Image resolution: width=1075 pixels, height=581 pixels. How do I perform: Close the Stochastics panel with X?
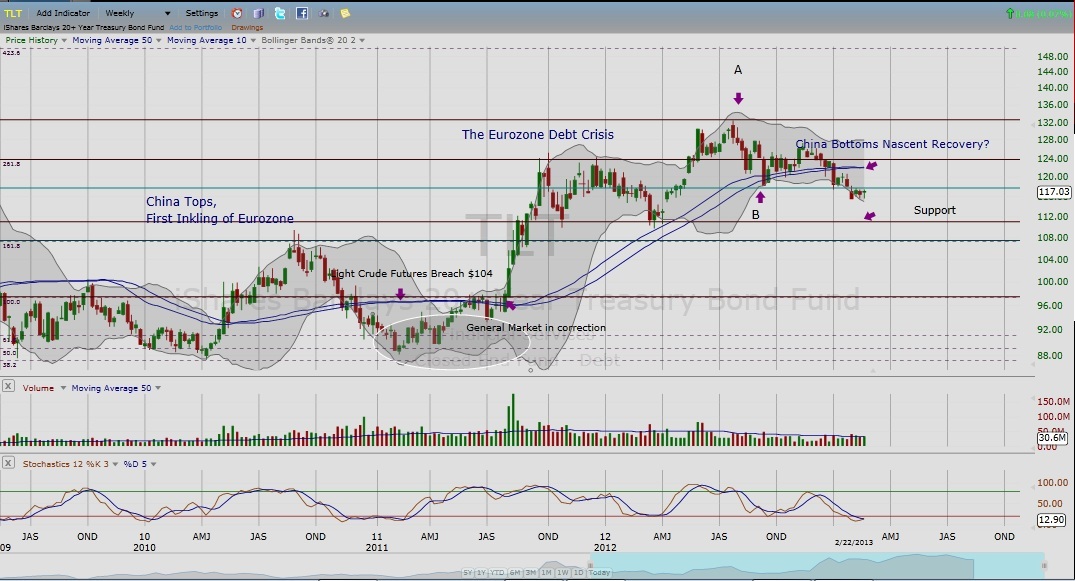[x=9, y=463]
